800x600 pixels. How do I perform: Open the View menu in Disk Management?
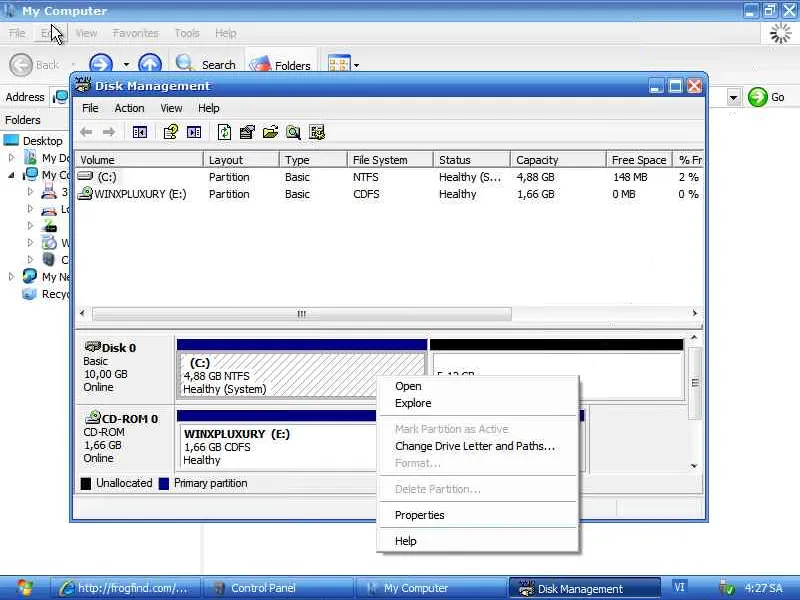(x=171, y=108)
